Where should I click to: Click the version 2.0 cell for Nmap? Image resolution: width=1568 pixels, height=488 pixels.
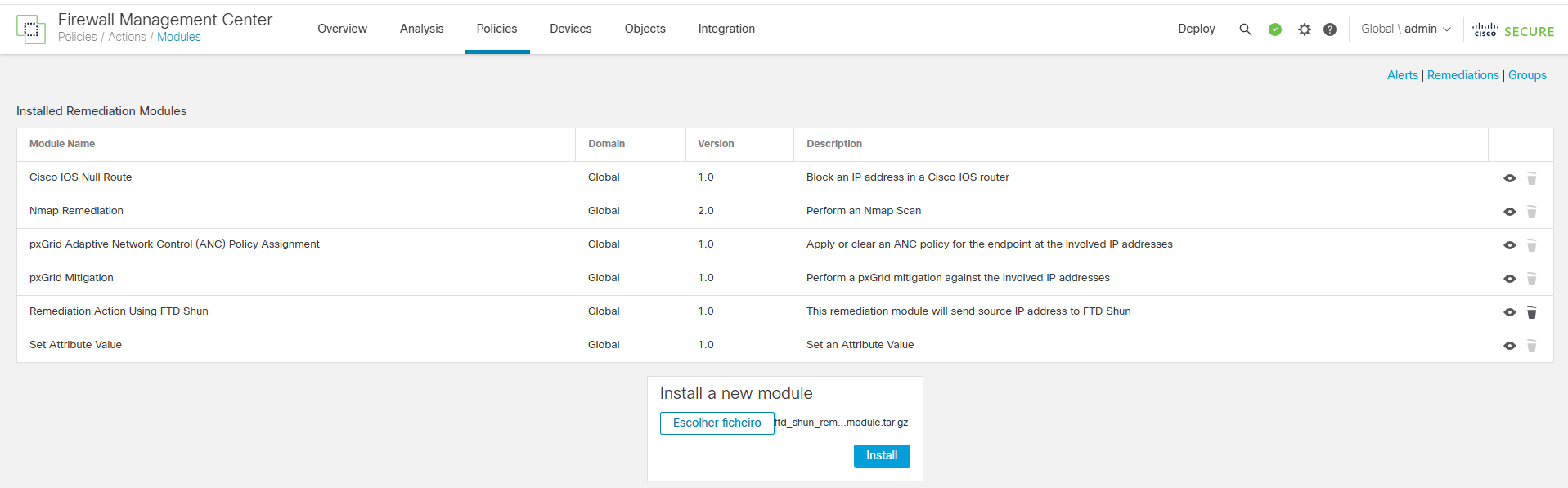706,211
